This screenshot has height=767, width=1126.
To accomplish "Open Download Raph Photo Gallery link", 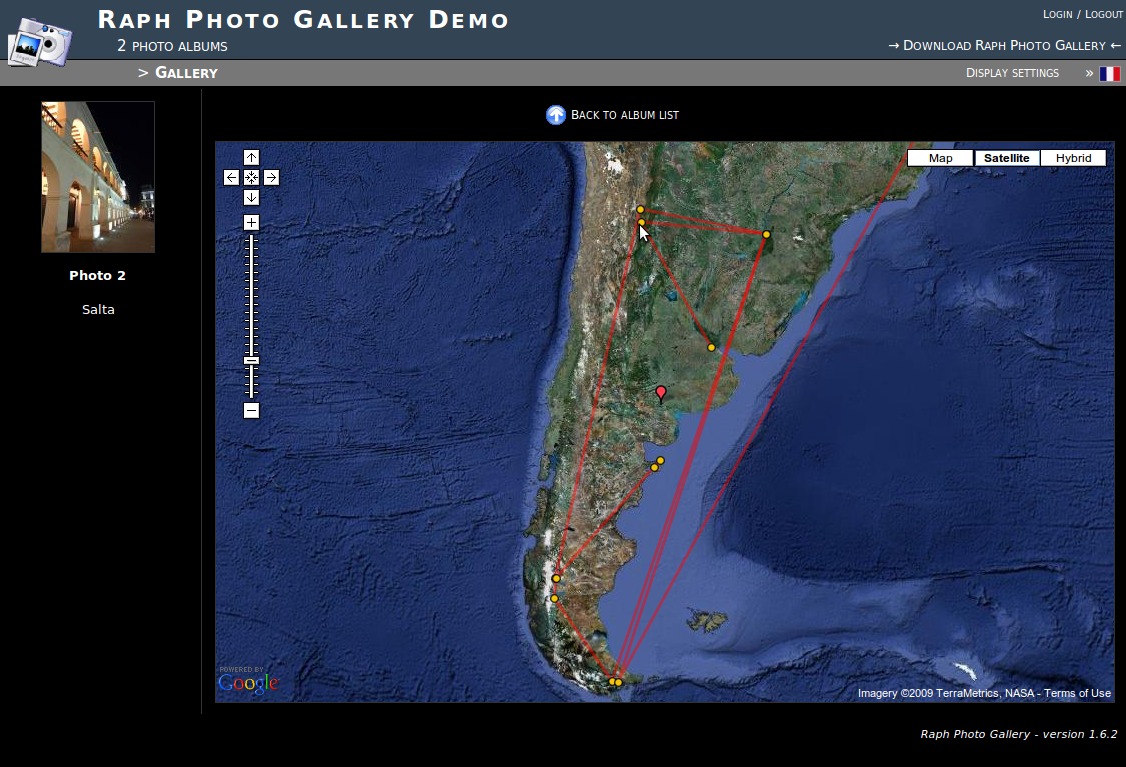I will click(1004, 45).
